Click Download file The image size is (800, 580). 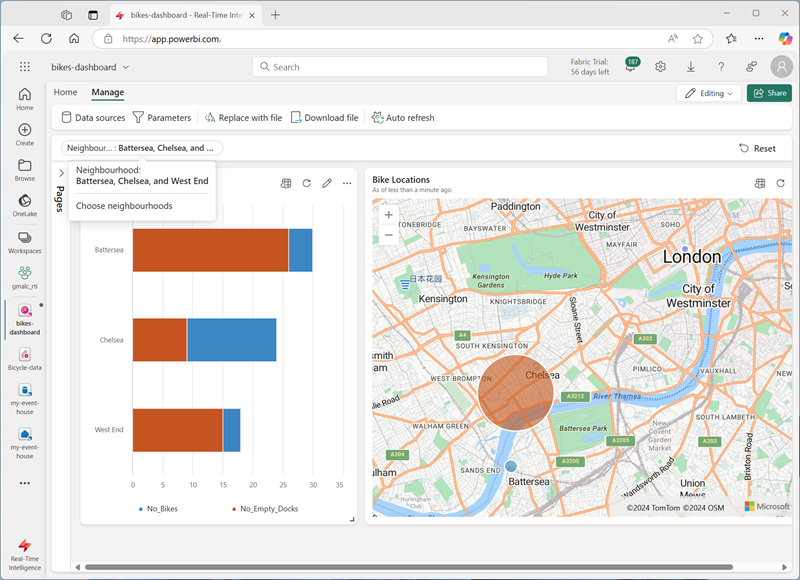(x=324, y=118)
